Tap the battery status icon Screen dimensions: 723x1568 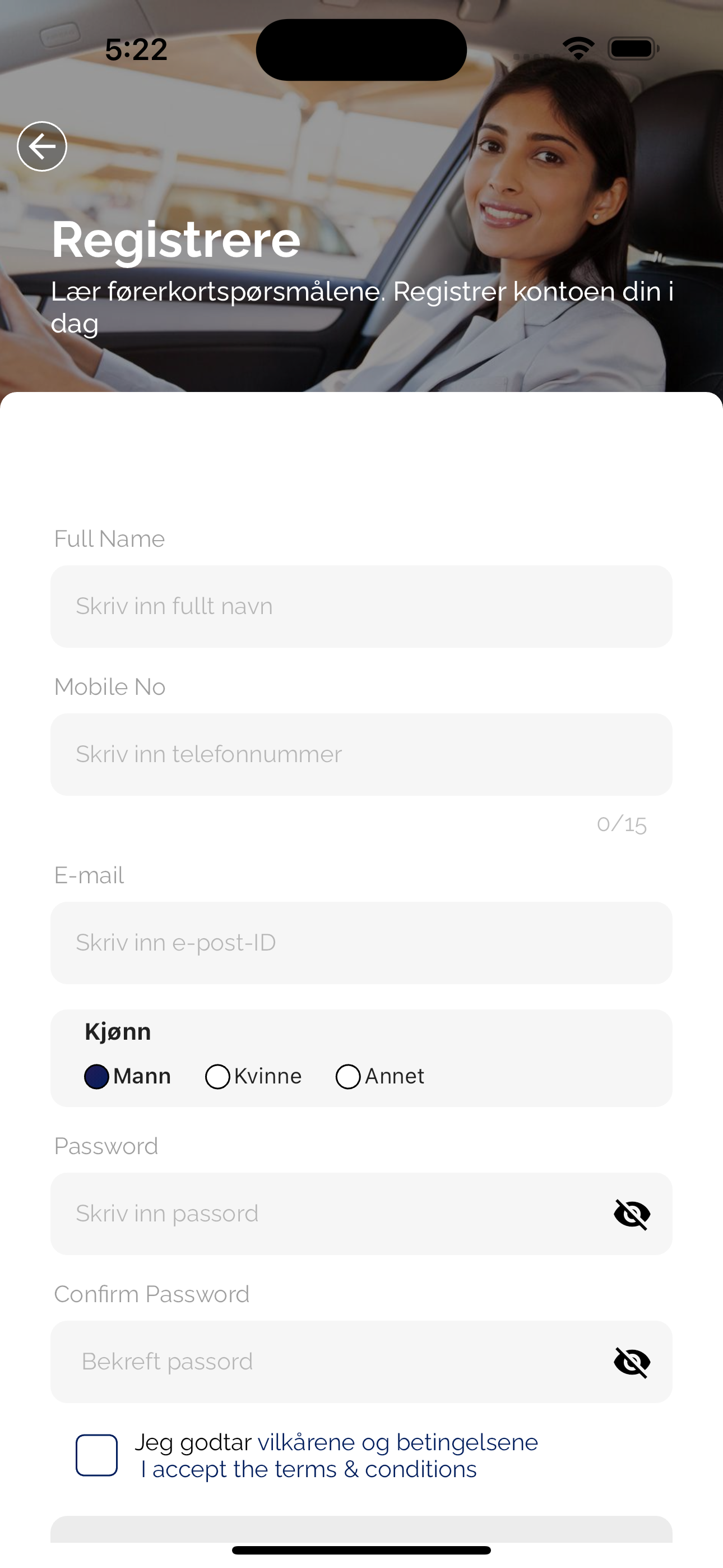pos(633,48)
